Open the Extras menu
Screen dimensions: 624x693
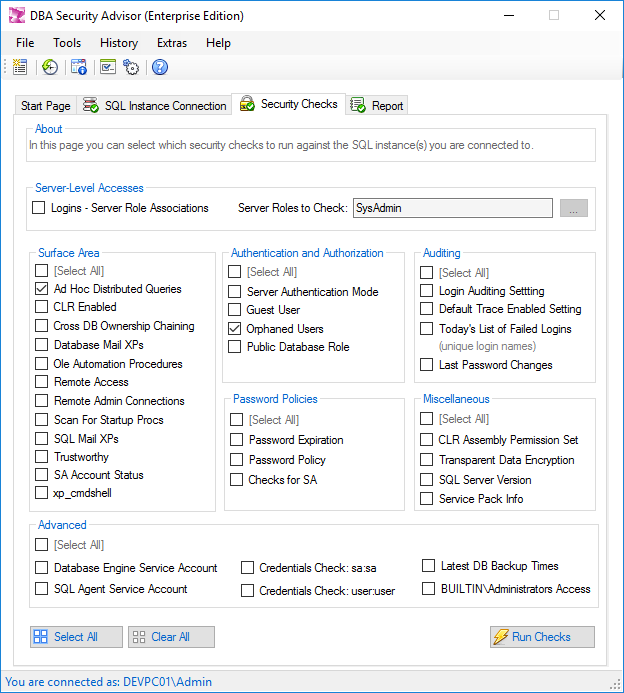(x=172, y=43)
